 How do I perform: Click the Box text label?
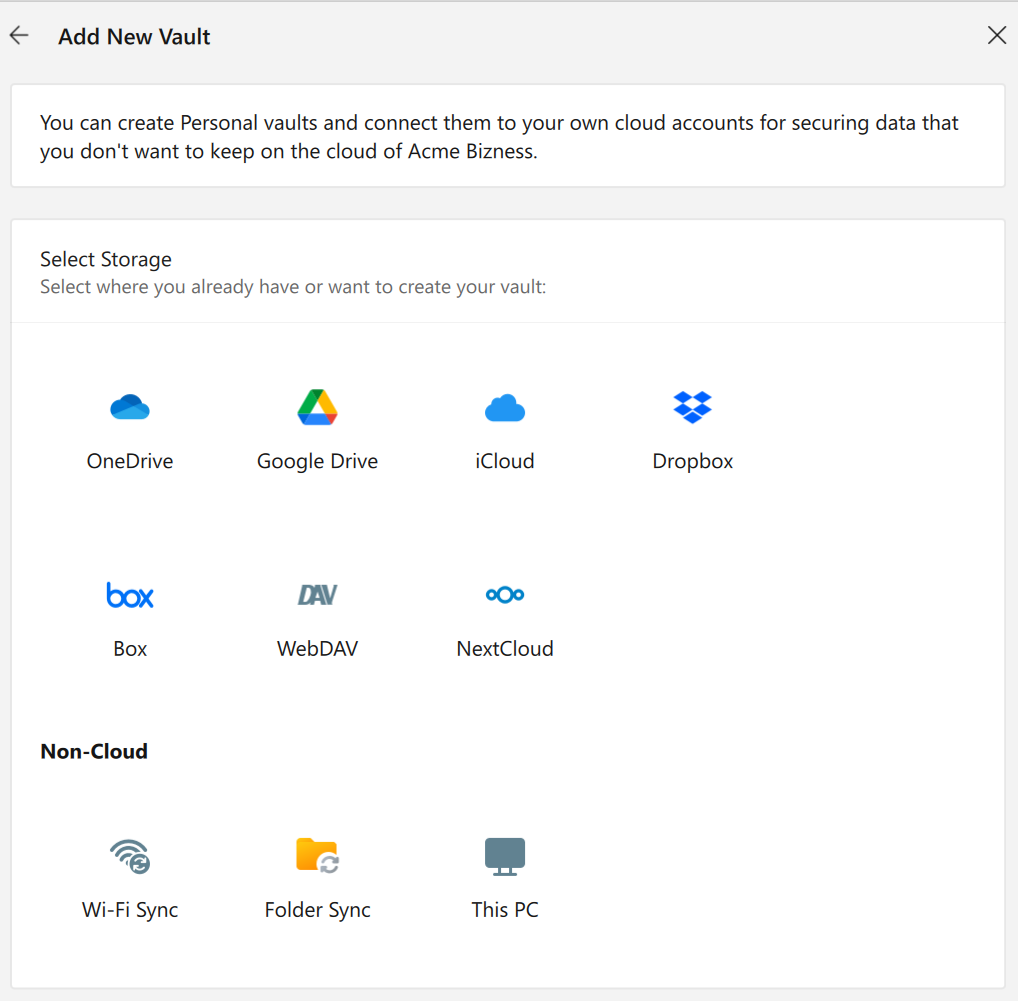[130, 649]
